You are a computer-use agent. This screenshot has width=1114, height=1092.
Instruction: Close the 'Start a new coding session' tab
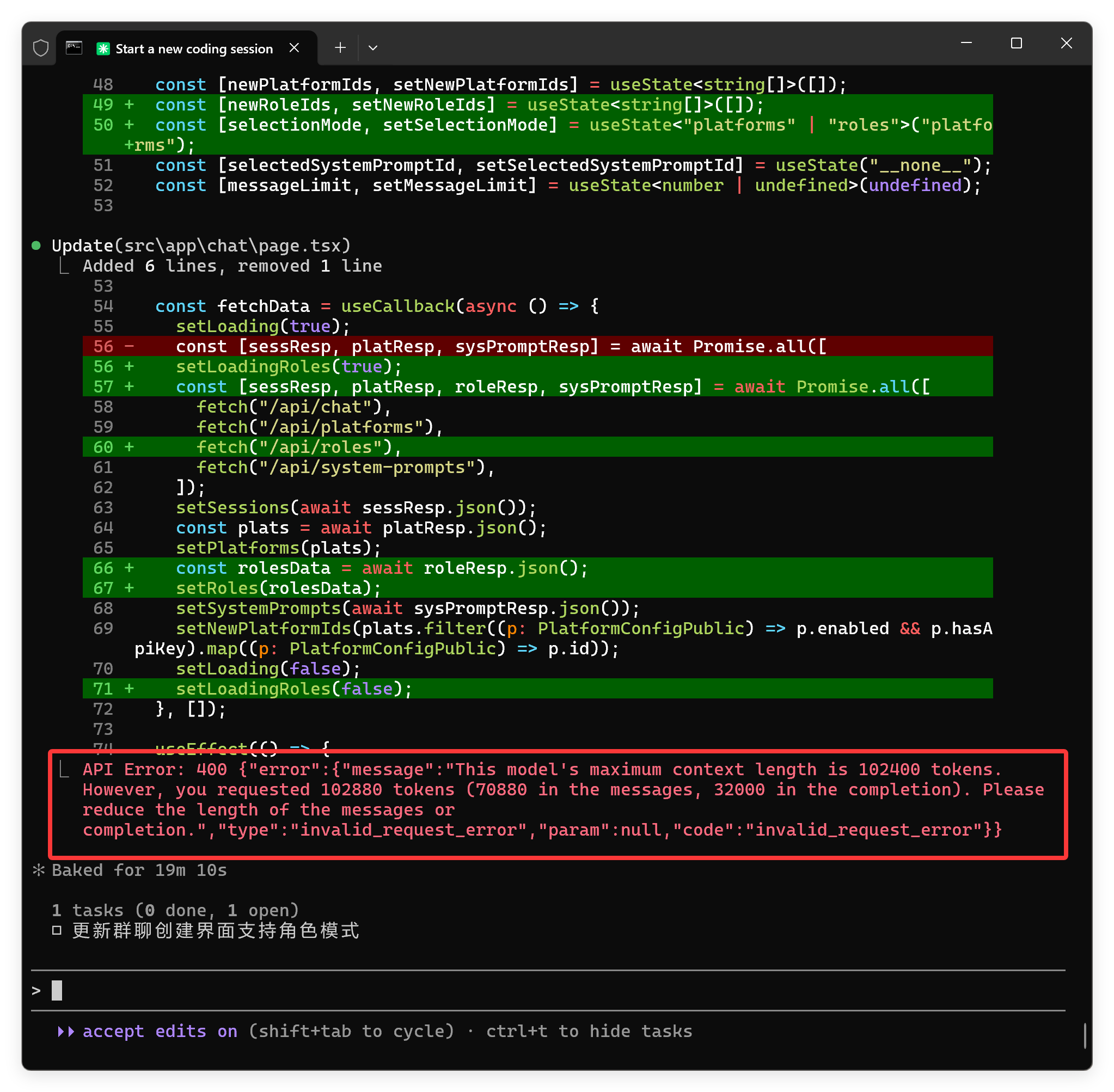(x=294, y=48)
